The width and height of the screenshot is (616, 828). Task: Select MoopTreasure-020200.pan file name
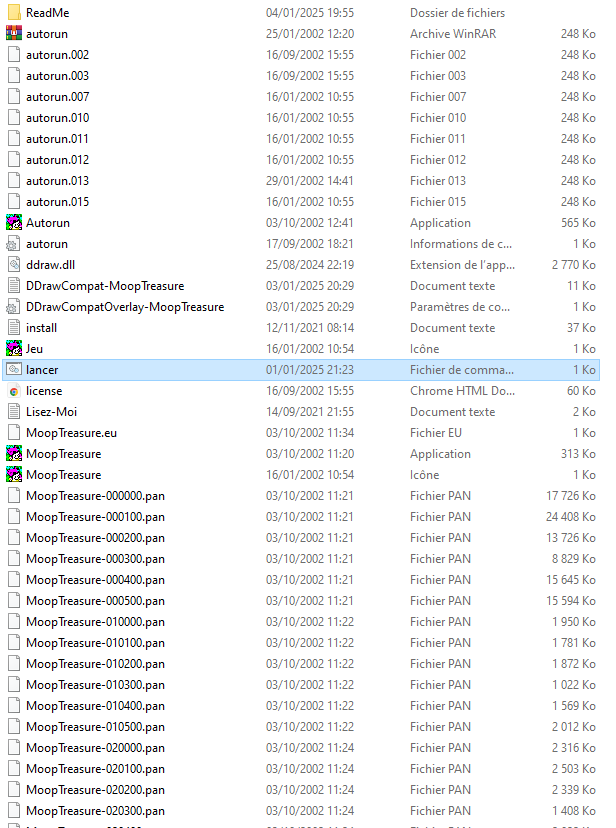(96, 790)
